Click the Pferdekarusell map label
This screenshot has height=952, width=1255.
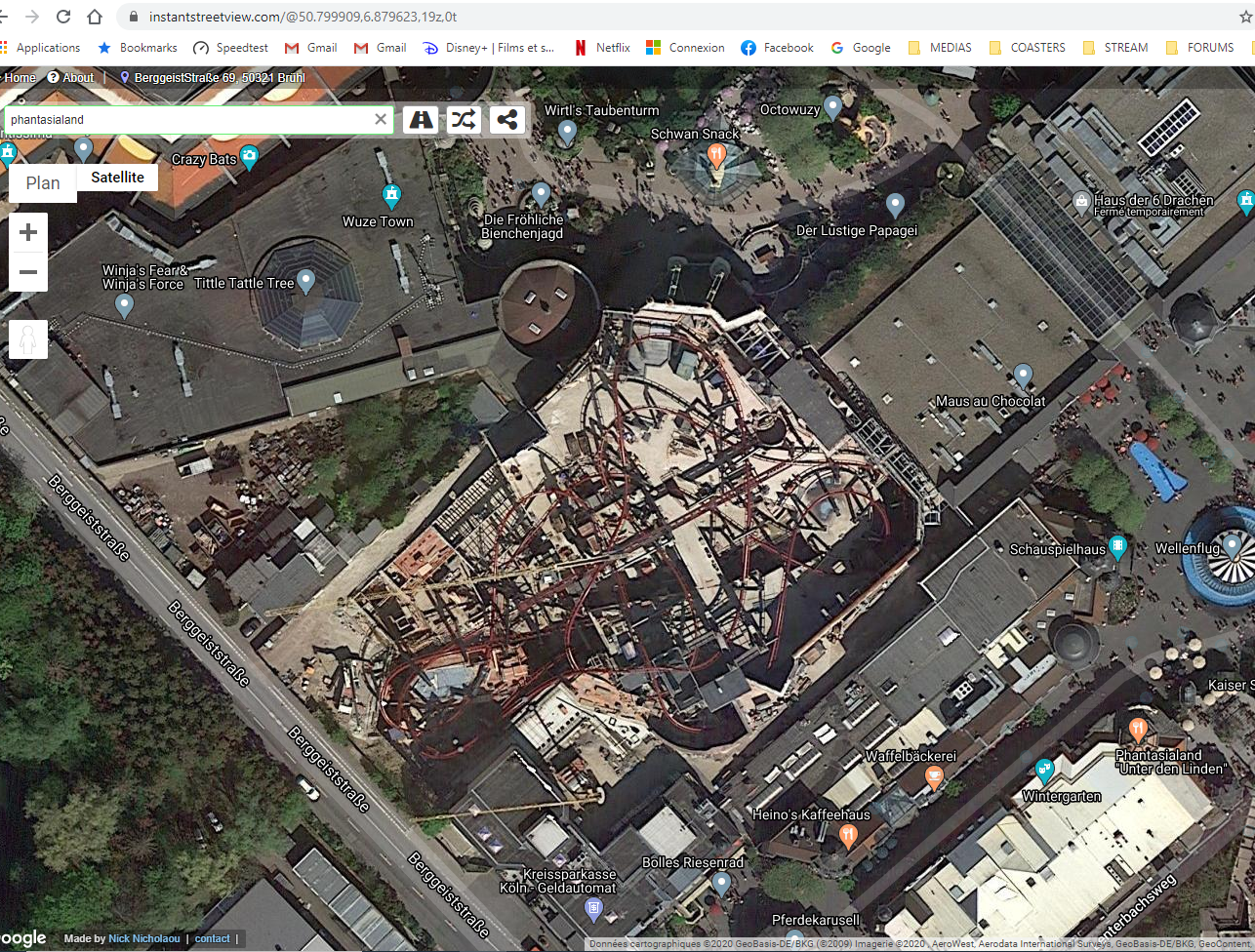[x=816, y=920]
